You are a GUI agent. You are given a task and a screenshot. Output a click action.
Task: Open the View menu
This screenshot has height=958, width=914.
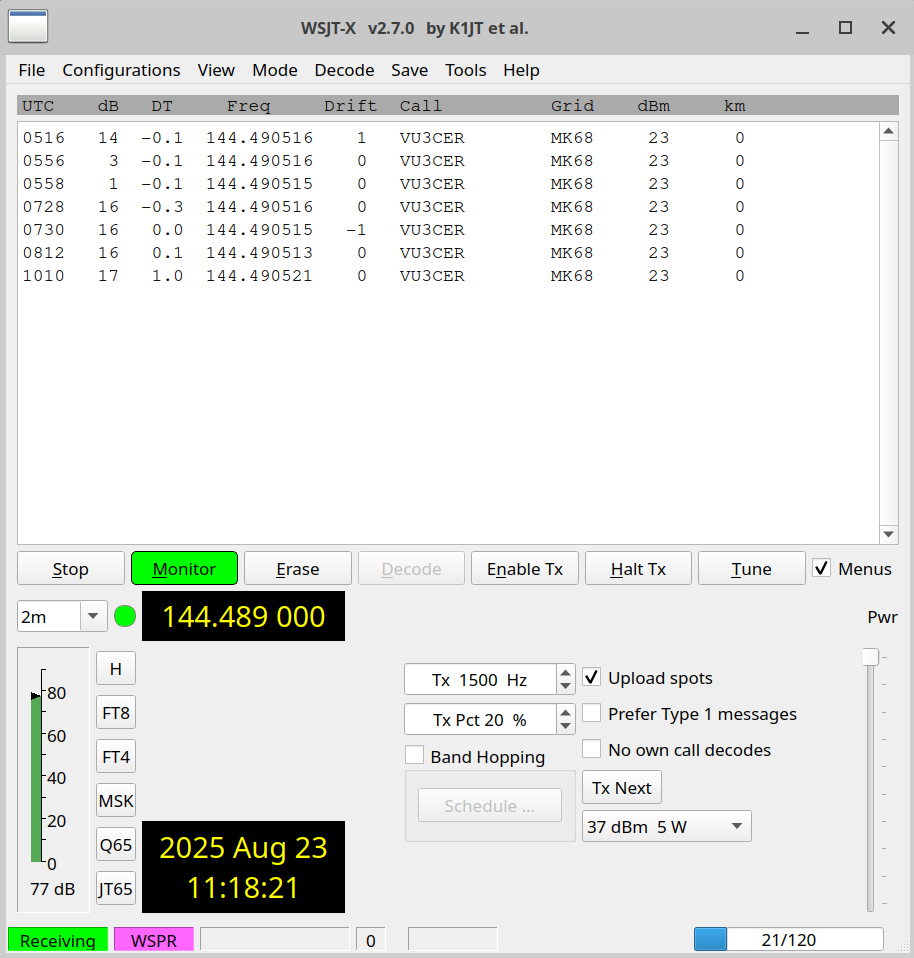tap(216, 70)
